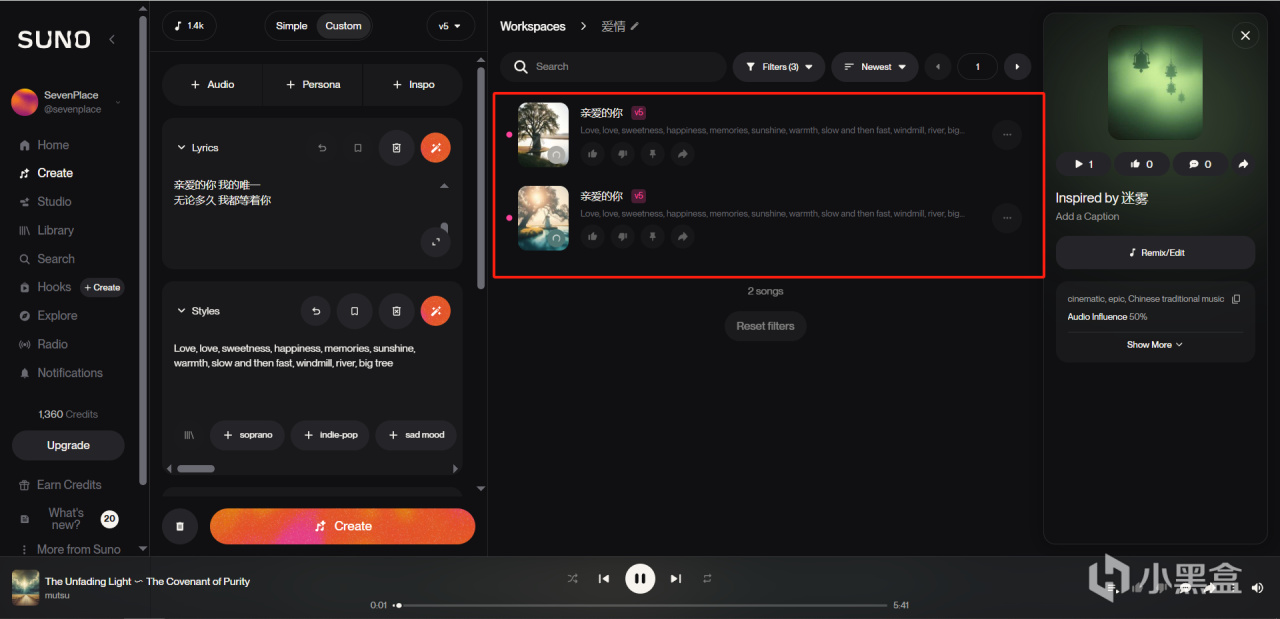This screenshot has width=1280, height=619.
Task: Switch to Simple creation mode
Action: (292, 26)
